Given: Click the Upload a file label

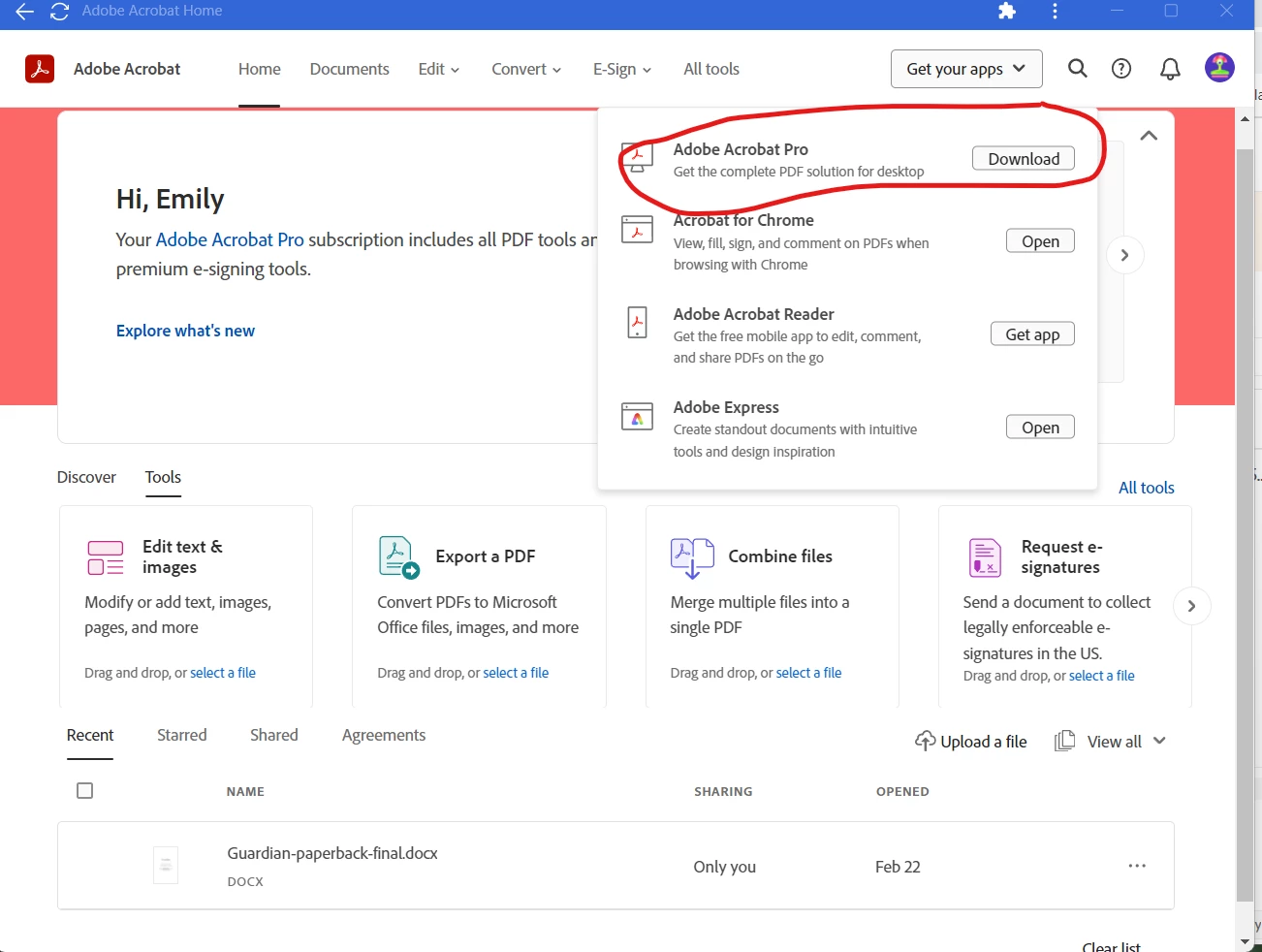Looking at the screenshot, I should (984, 741).
